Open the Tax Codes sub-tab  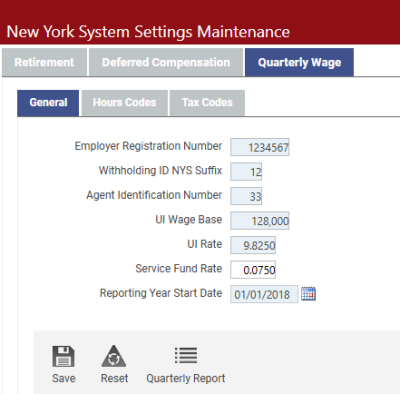(x=207, y=103)
